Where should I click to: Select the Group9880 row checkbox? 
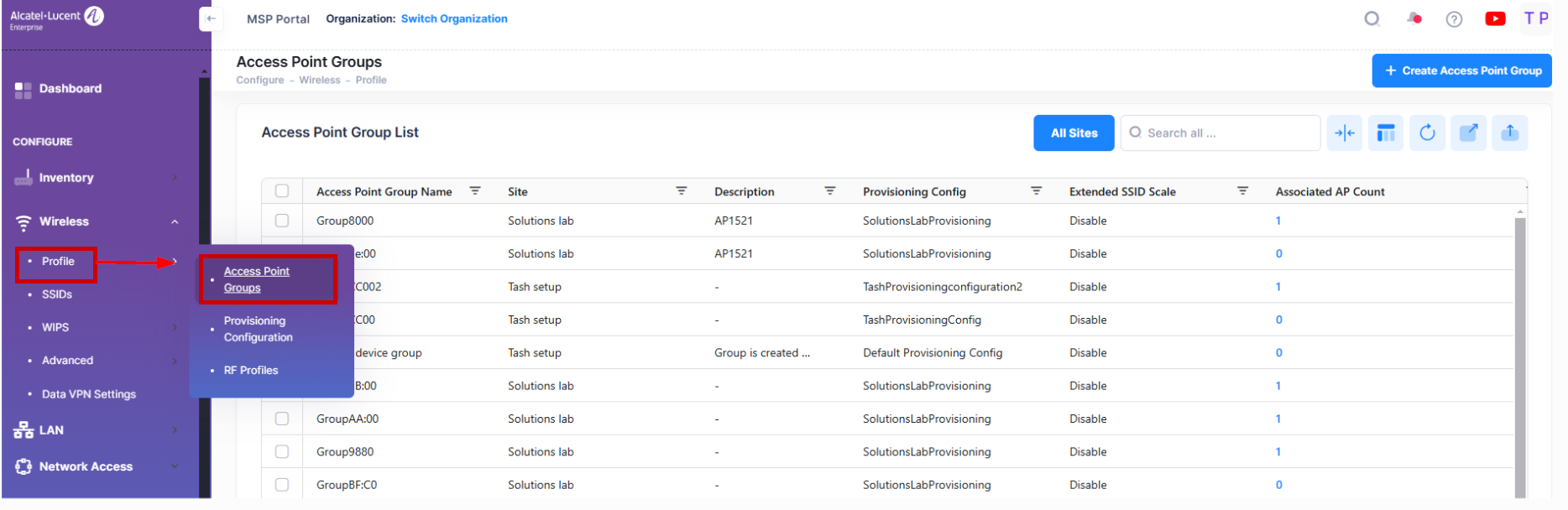click(x=282, y=452)
